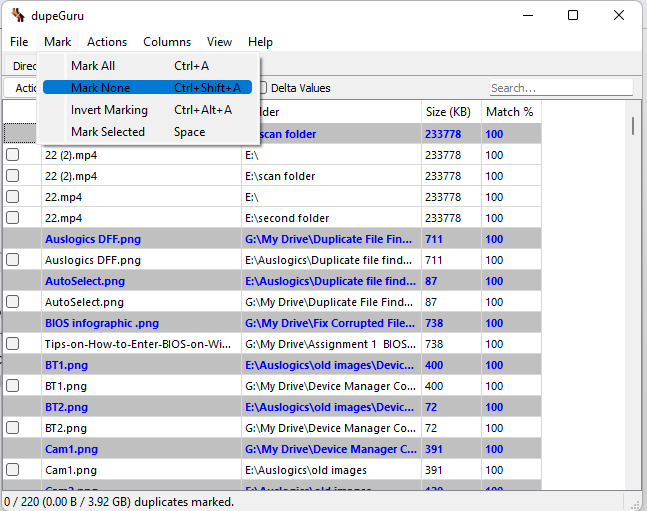The image size is (647, 511).
Task: Mark the Auslogics DFF.png duplicate checkbox
Action: coord(13,260)
